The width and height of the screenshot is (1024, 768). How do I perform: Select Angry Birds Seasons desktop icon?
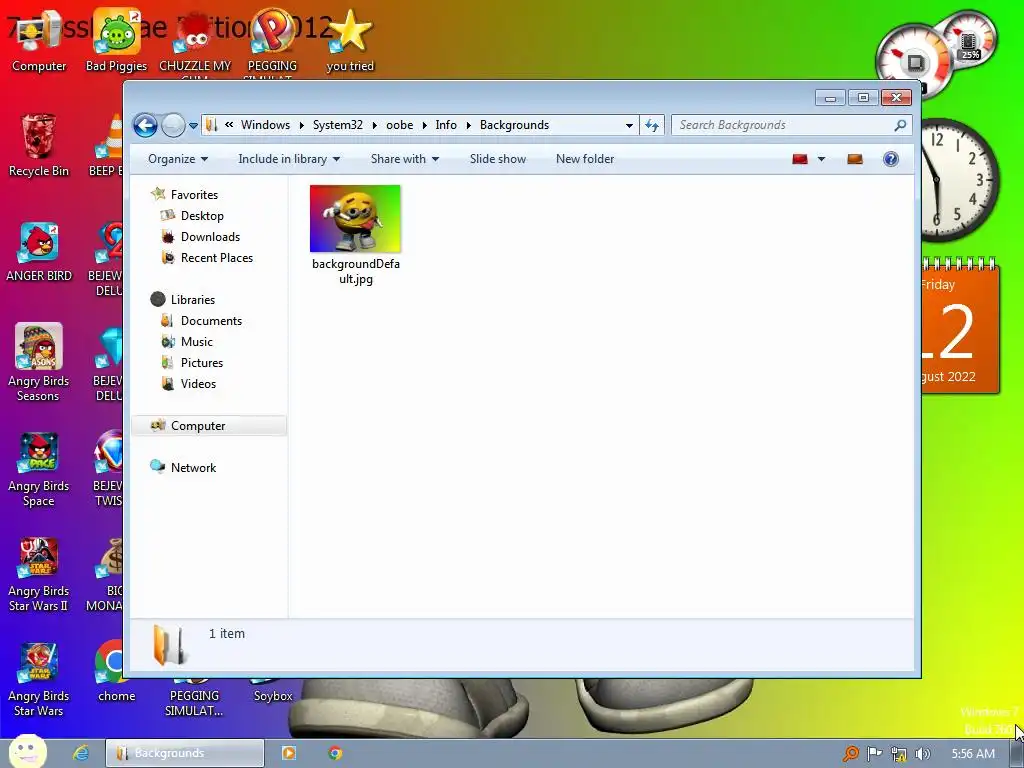coord(39,362)
